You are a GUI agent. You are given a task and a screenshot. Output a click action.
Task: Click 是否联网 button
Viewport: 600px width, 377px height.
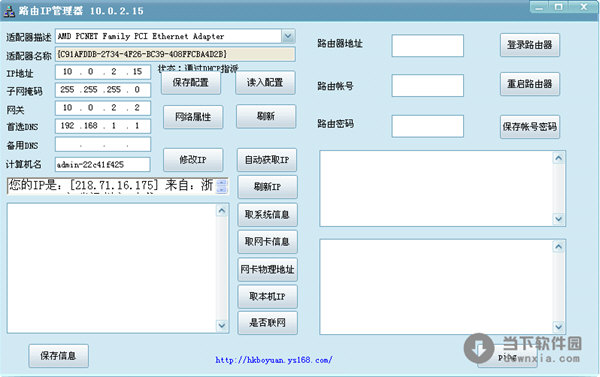point(267,323)
